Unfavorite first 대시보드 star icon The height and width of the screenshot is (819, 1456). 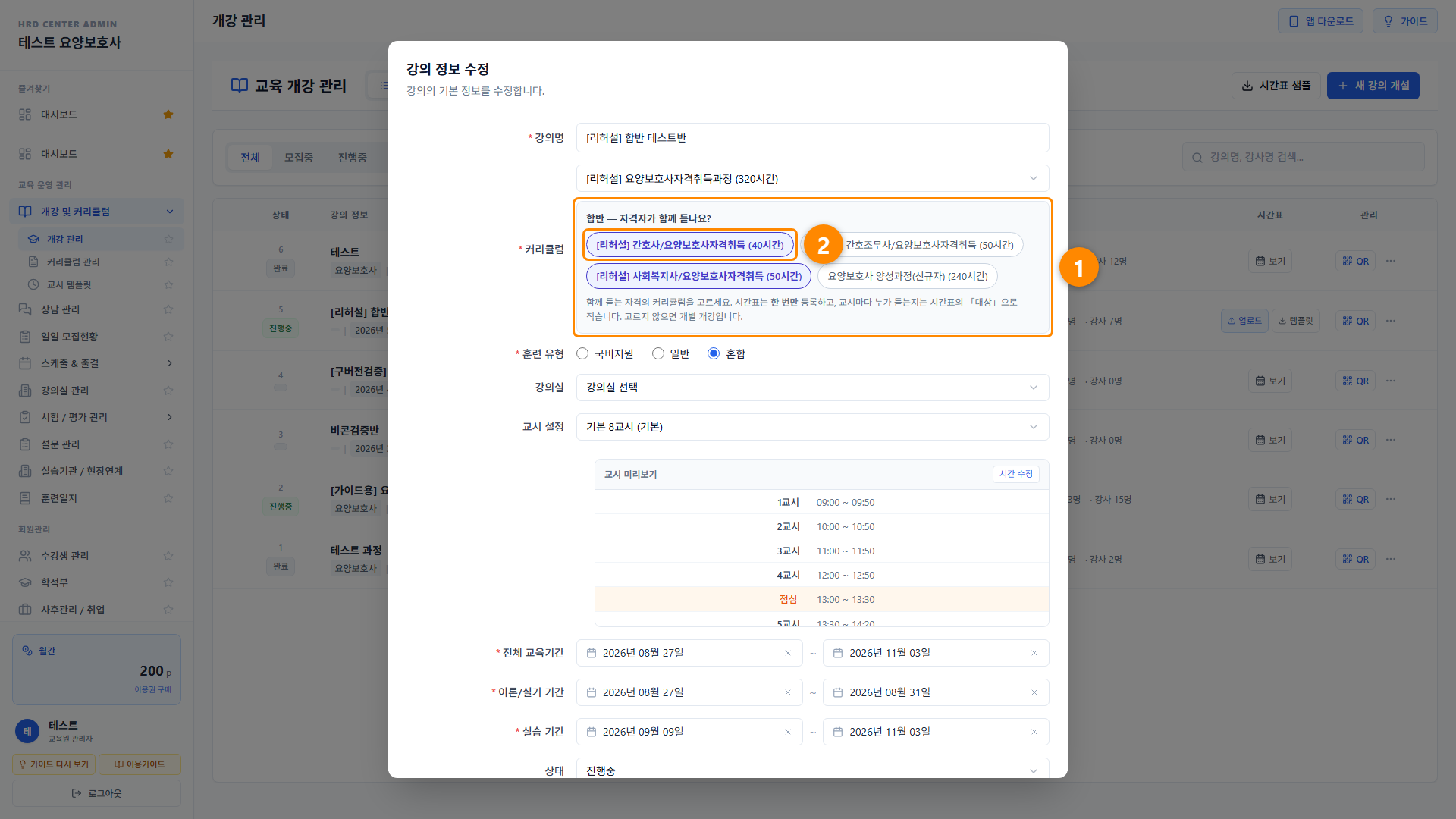[168, 115]
